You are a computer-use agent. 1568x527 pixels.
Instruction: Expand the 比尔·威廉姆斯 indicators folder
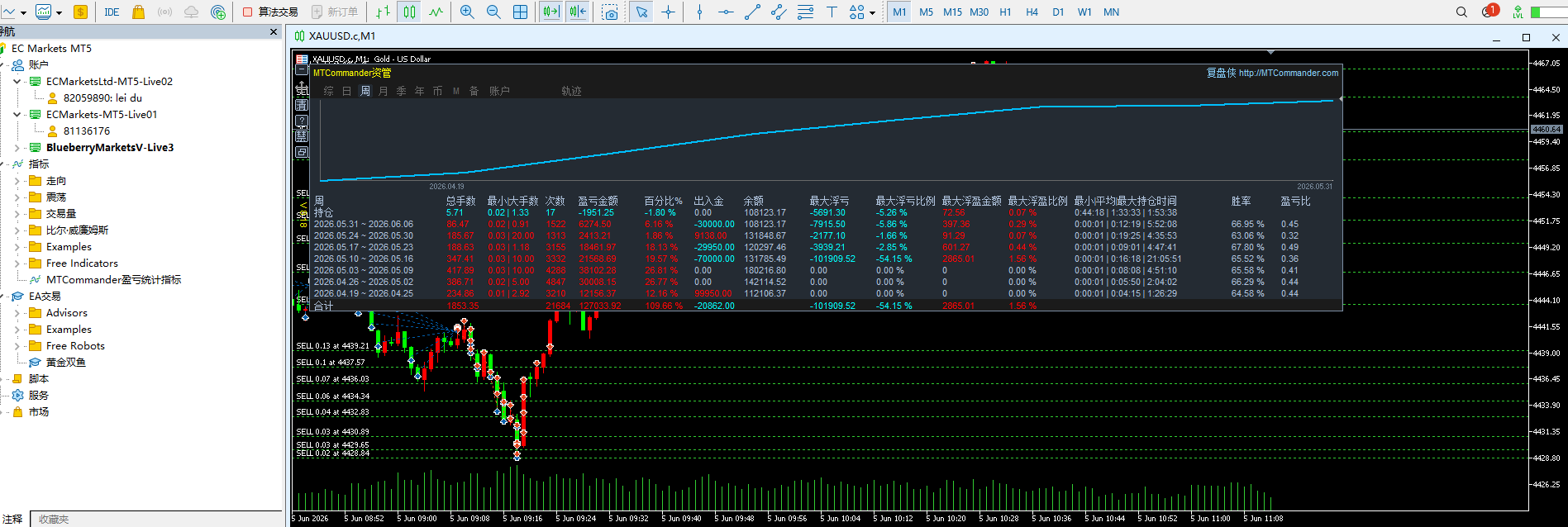coord(17,230)
